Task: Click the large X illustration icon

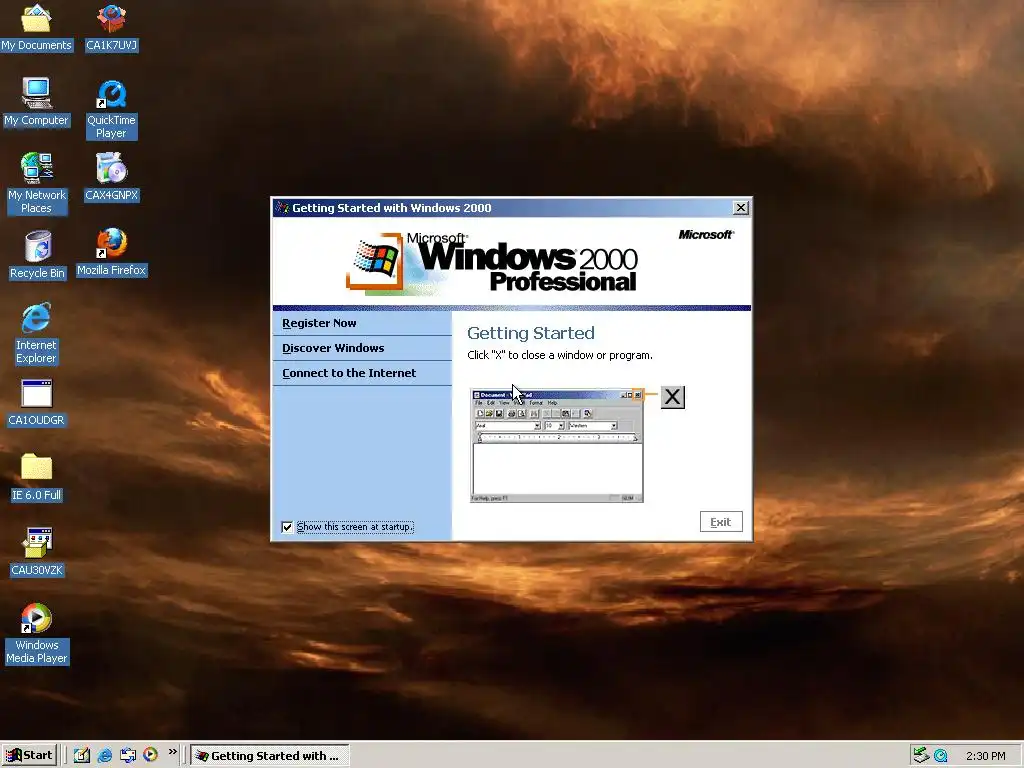Action: pos(673,397)
